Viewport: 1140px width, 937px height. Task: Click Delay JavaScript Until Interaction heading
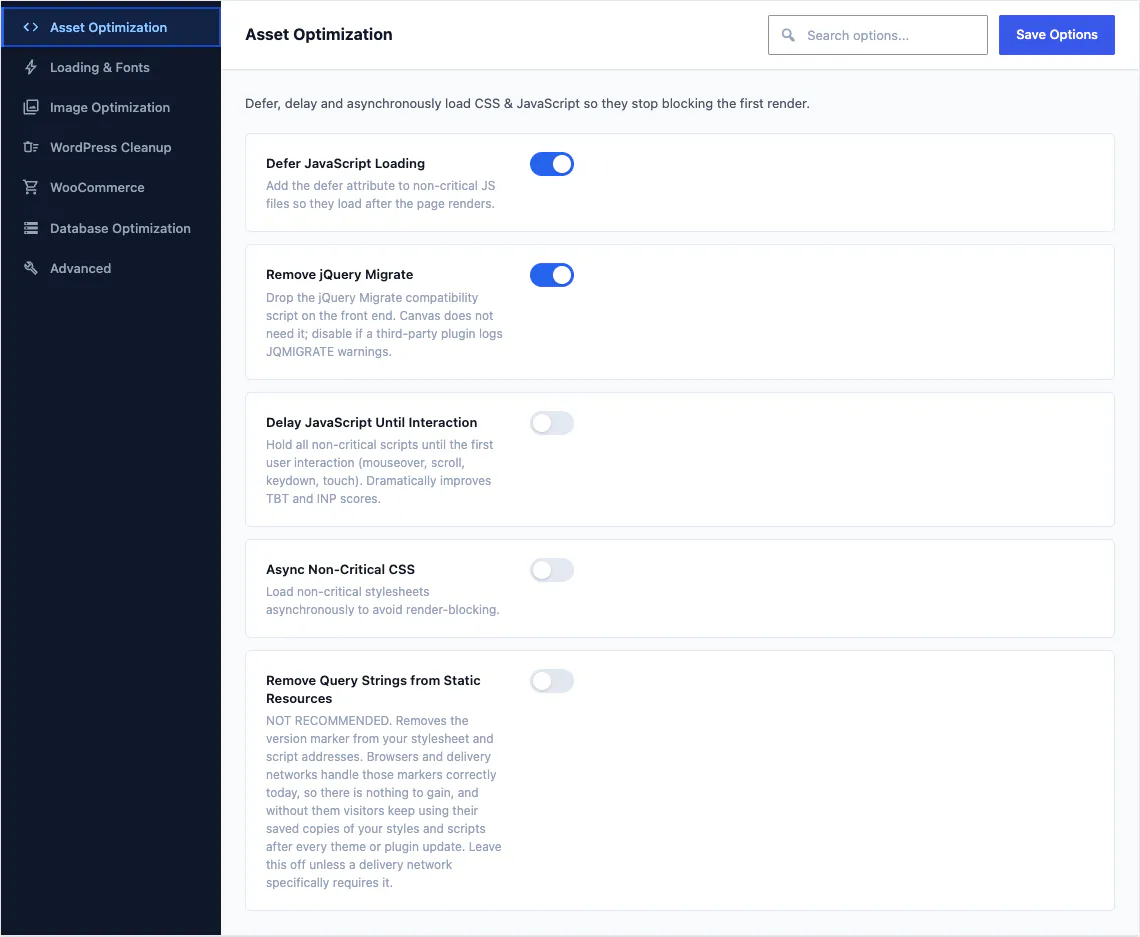point(372,422)
